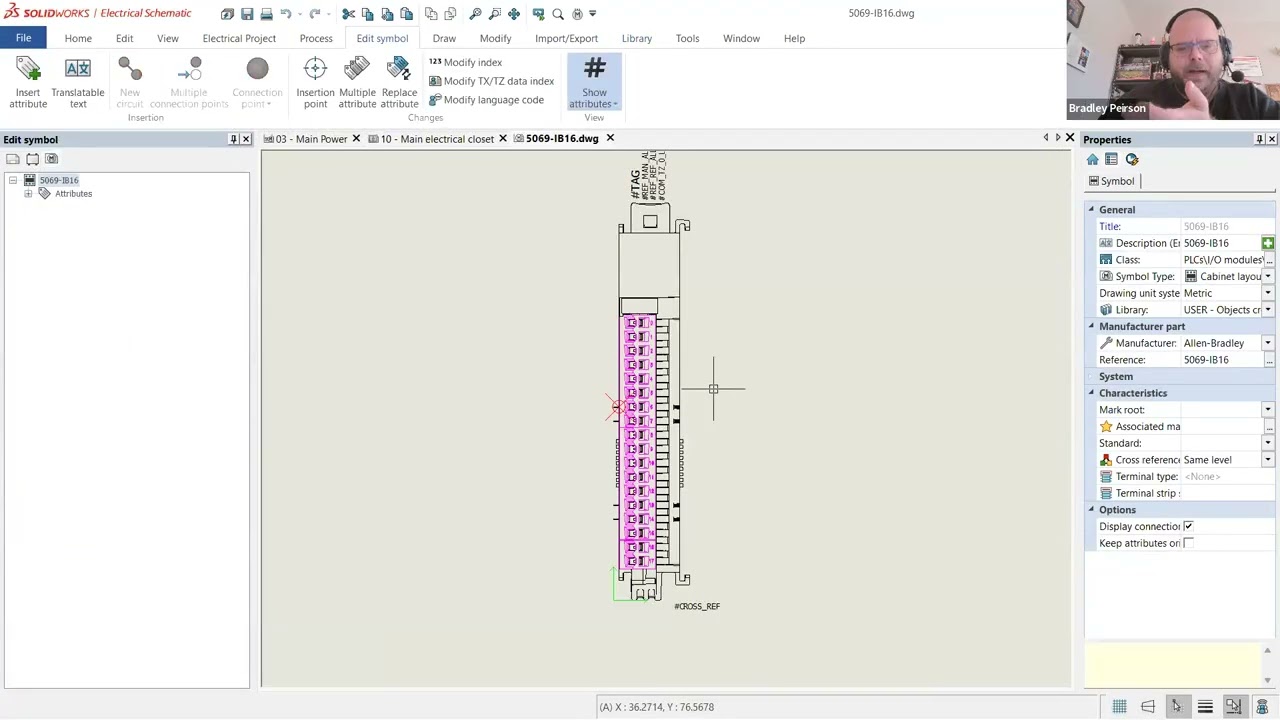Pin the Edit symbol panel

[233, 140]
